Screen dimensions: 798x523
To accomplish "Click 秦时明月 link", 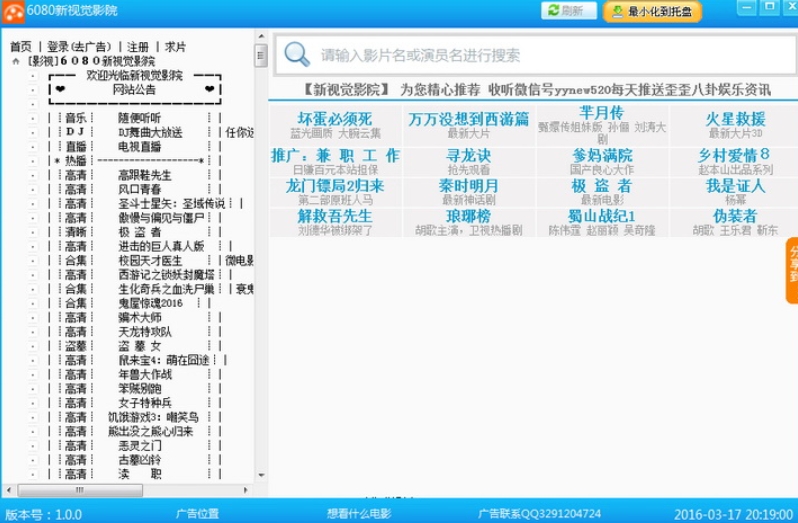I will (469, 186).
